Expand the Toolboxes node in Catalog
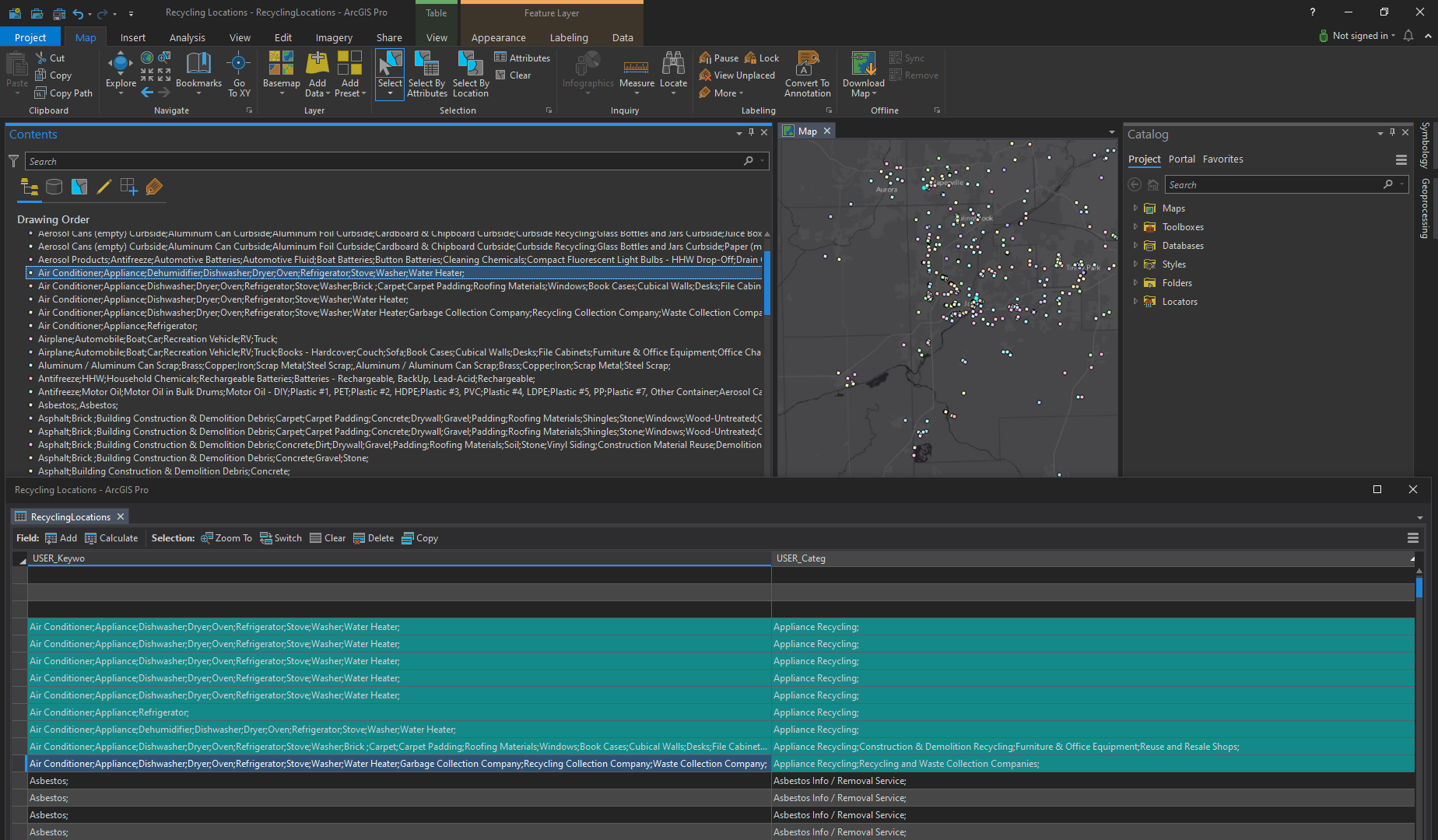1438x840 pixels. tap(1135, 227)
